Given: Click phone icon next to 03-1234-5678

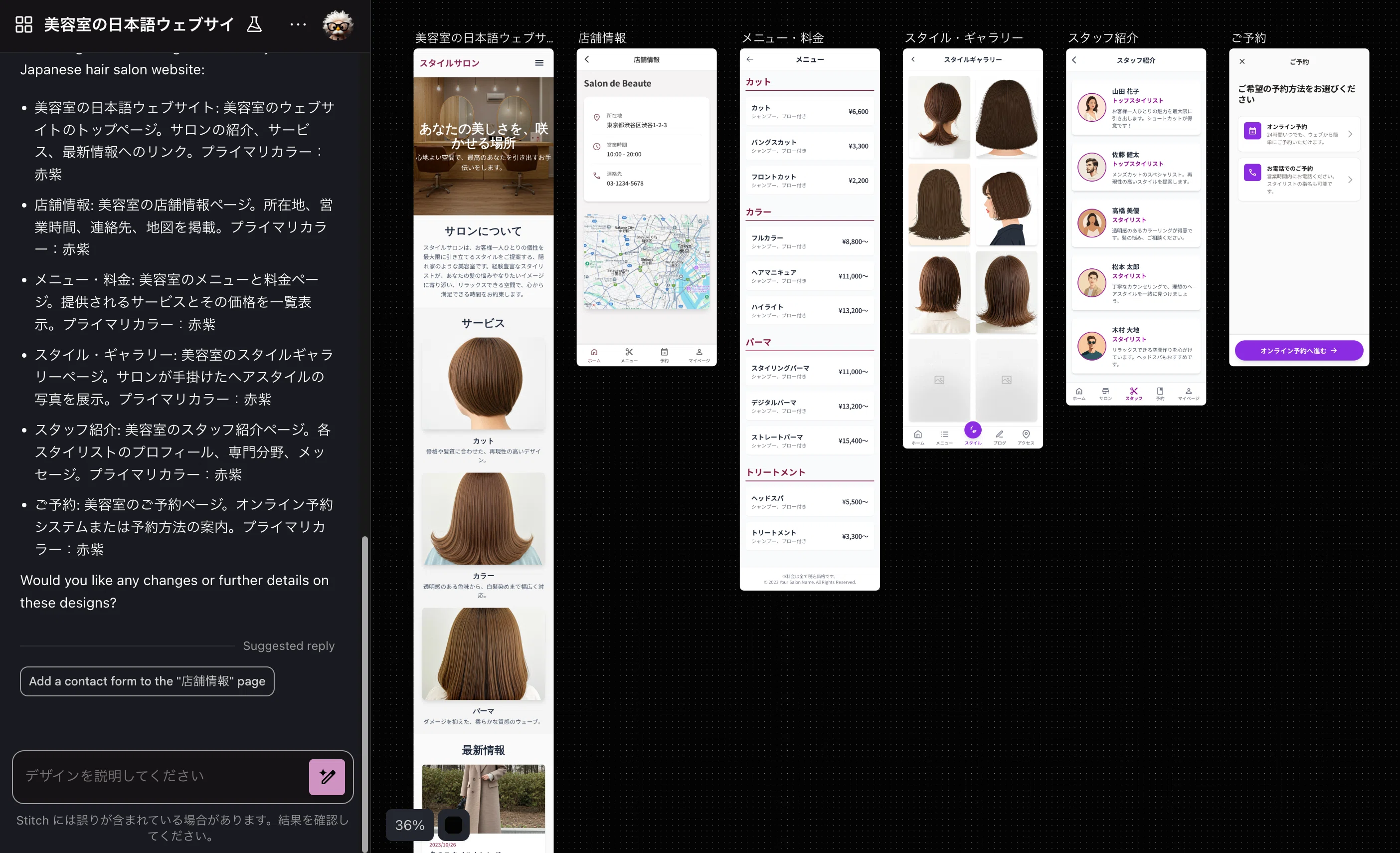Looking at the screenshot, I should click(597, 176).
